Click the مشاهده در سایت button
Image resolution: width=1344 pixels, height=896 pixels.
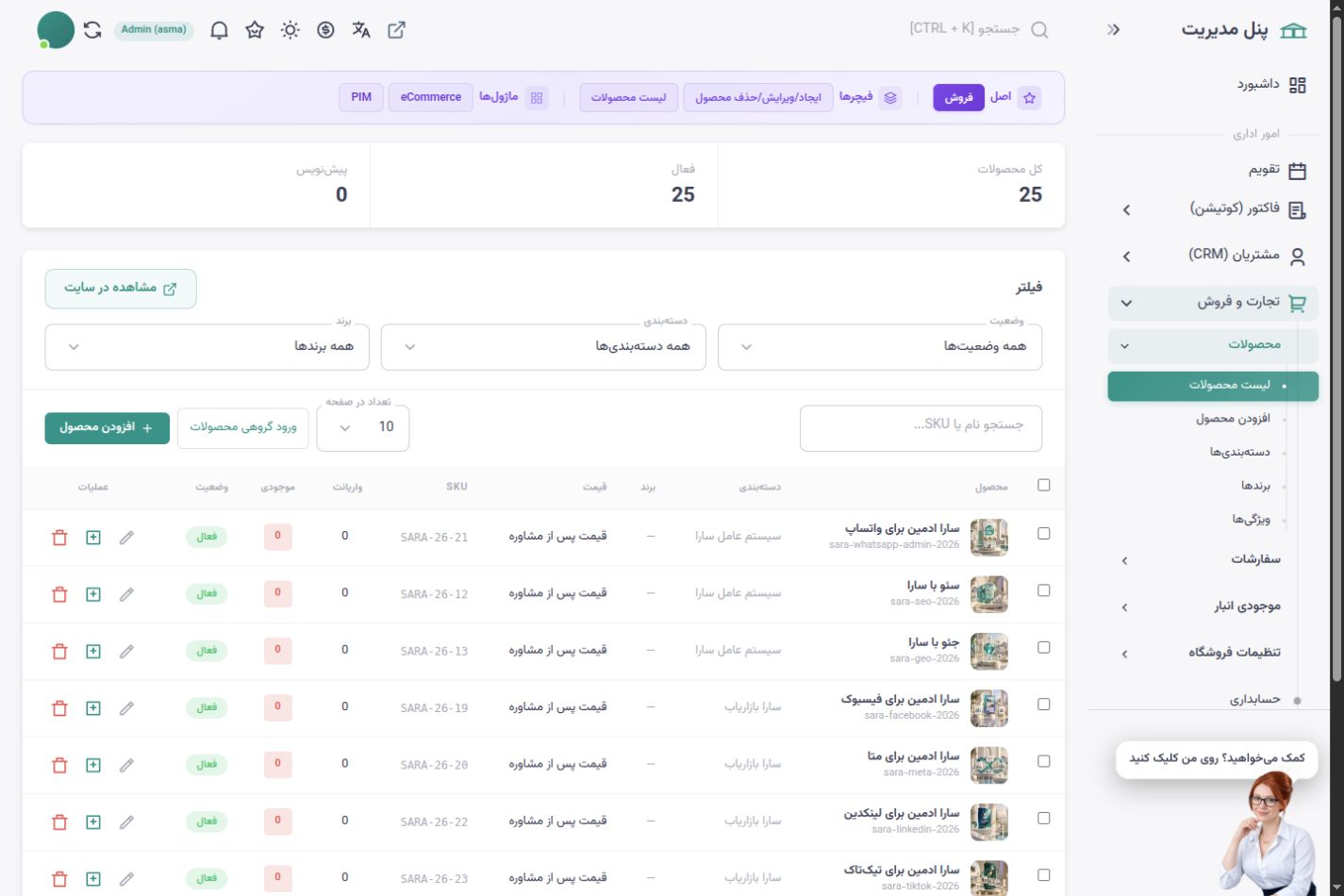point(121,289)
